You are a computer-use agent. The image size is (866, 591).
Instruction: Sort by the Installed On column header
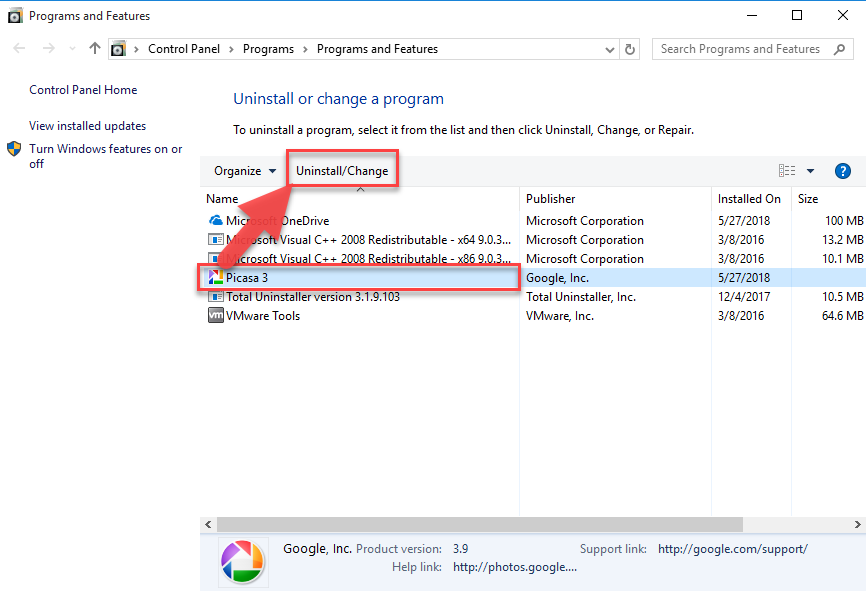(749, 199)
